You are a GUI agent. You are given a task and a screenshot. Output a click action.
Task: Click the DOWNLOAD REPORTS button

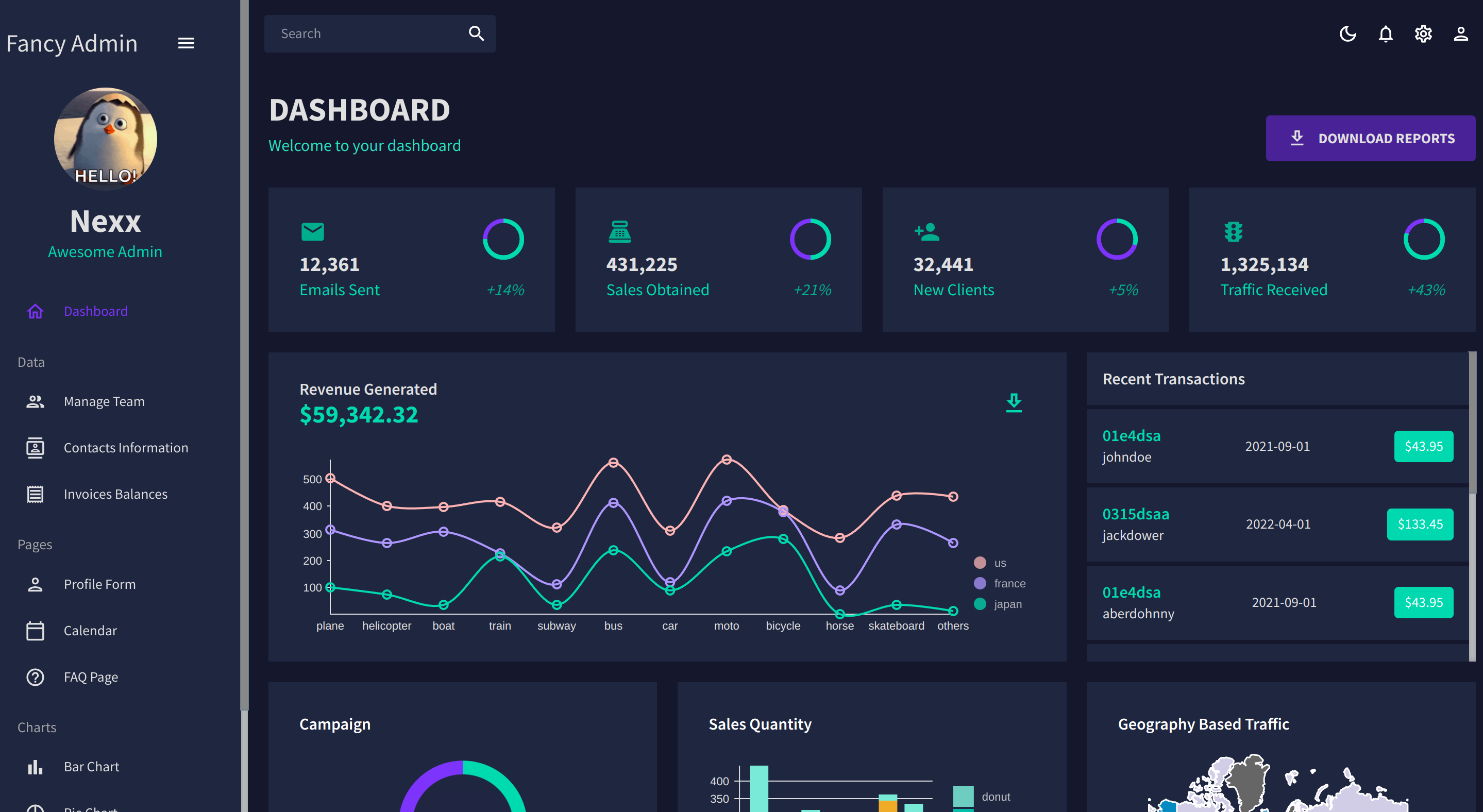(1370, 138)
